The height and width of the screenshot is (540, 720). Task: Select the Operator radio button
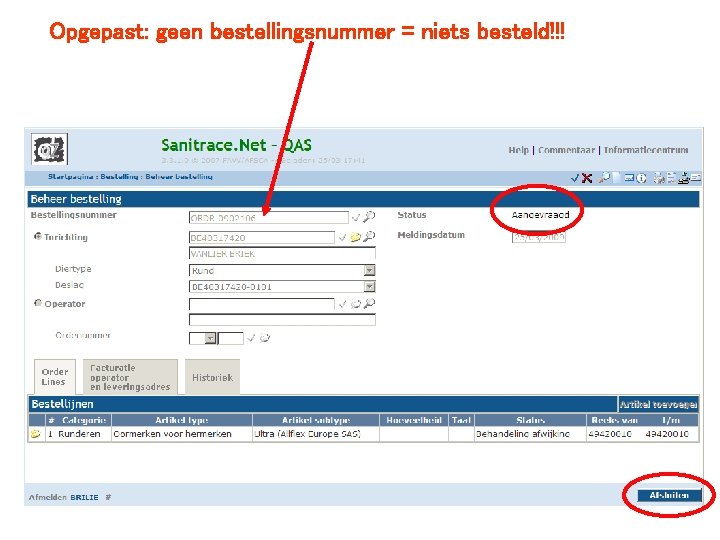click(38, 303)
